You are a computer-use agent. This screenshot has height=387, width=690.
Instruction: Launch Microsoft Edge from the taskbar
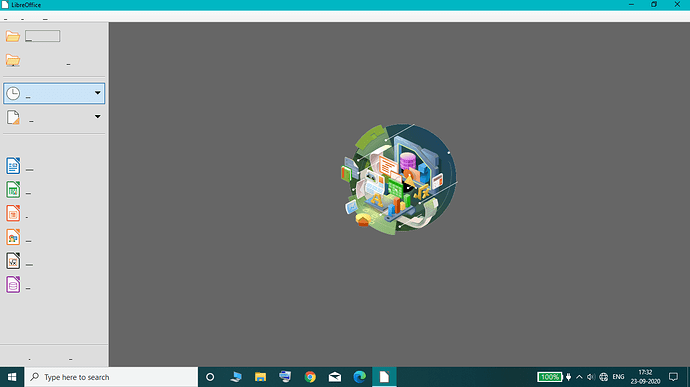point(360,377)
